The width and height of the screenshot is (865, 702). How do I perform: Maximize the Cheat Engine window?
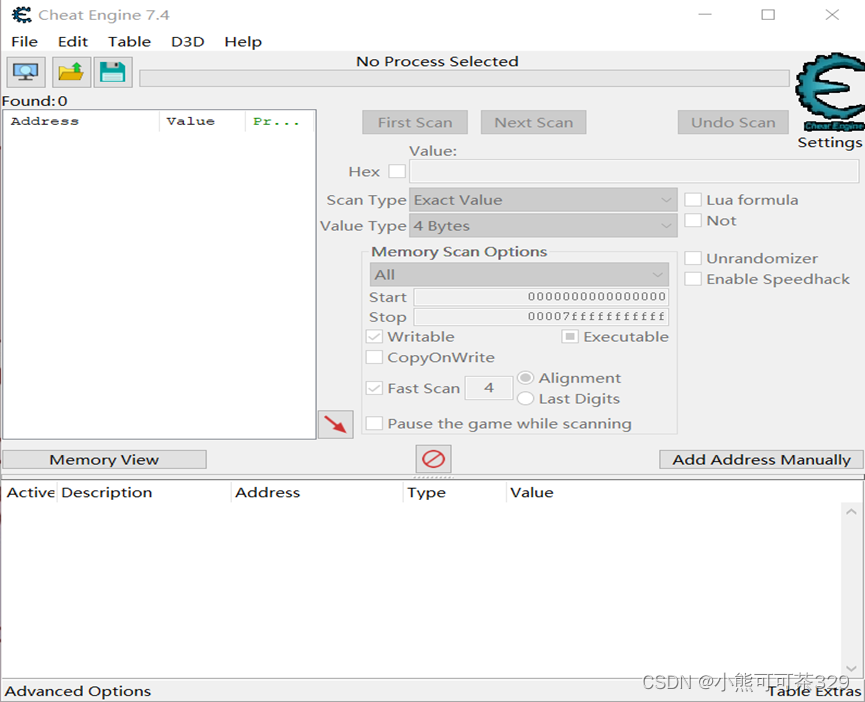click(x=768, y=15)
